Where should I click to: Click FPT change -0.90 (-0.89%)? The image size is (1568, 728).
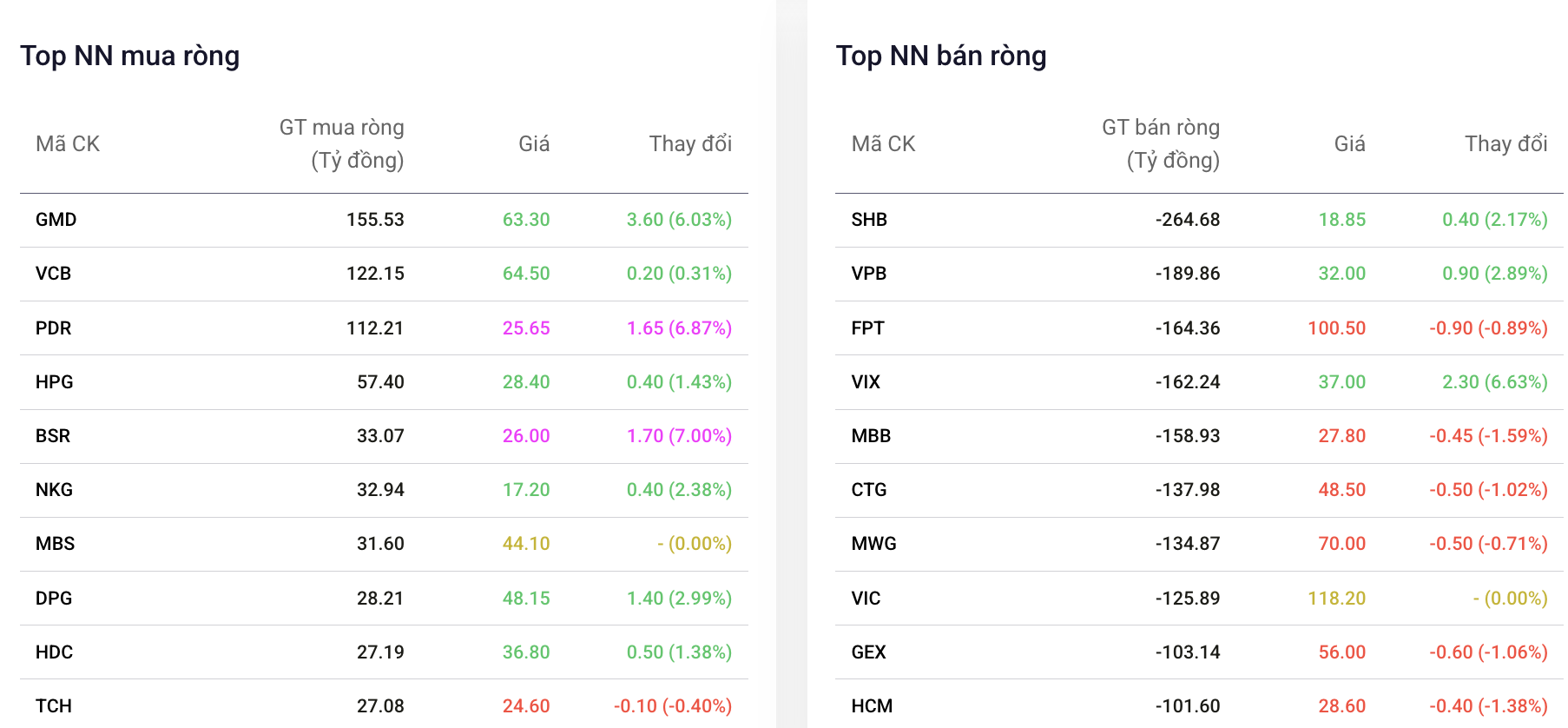tap(1489, 328)
